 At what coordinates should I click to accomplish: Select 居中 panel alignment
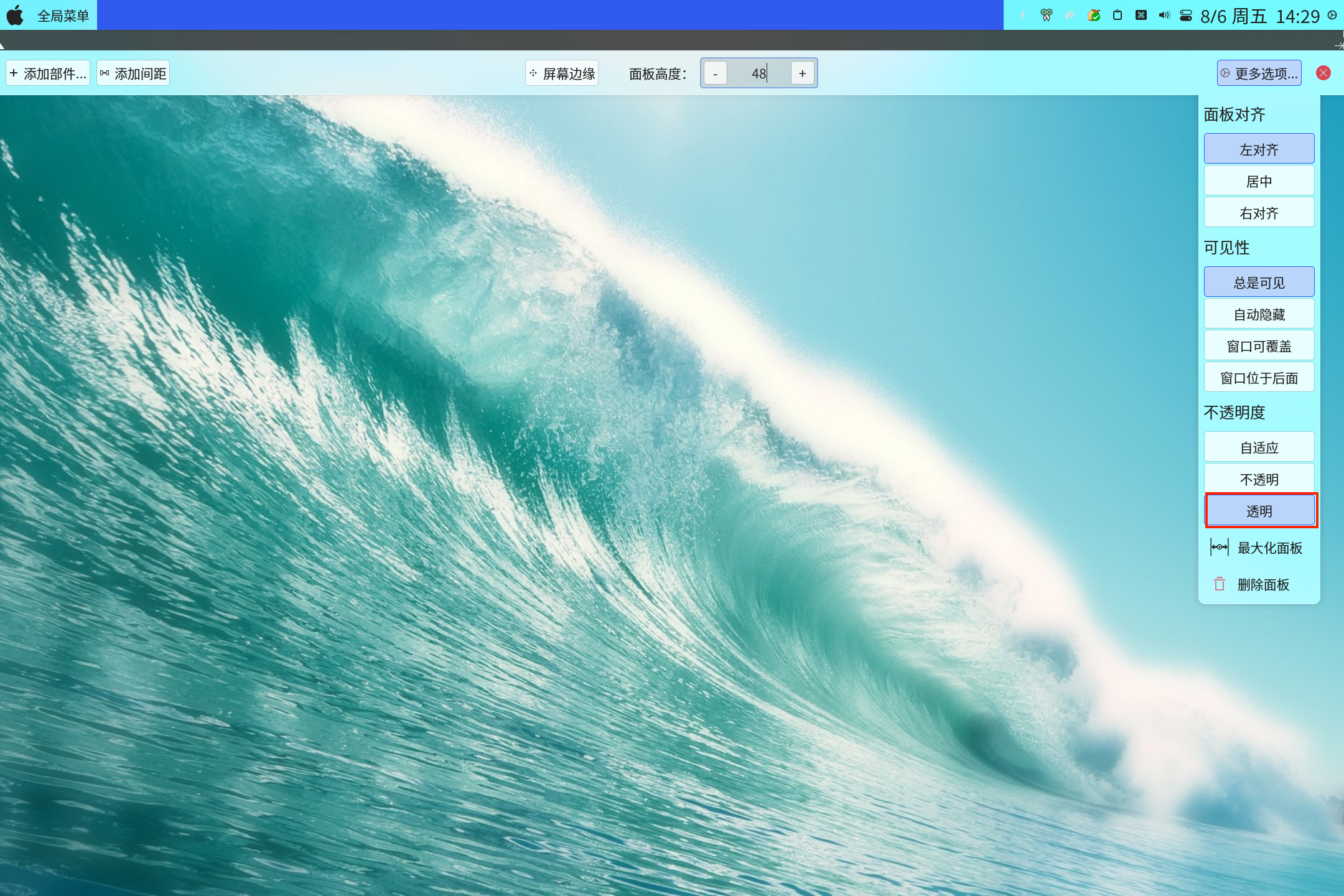pos(1259,182)
